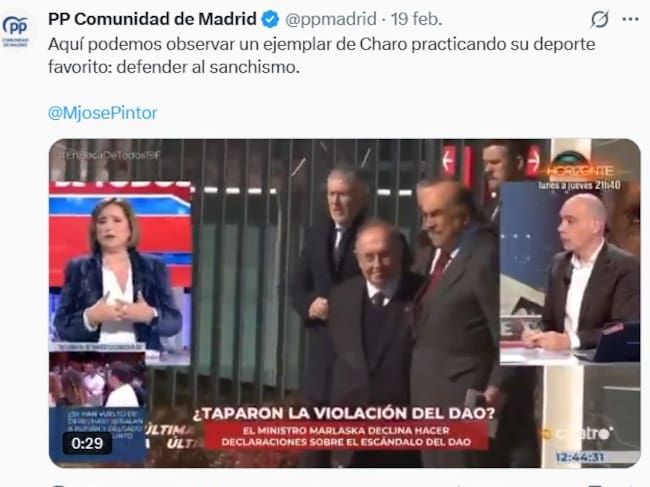Image resolution: width=650 pixels, height=487 pixels.
Task: Click the ¿Taparon la violación del DAO? headline
Action: click(344, 413)
